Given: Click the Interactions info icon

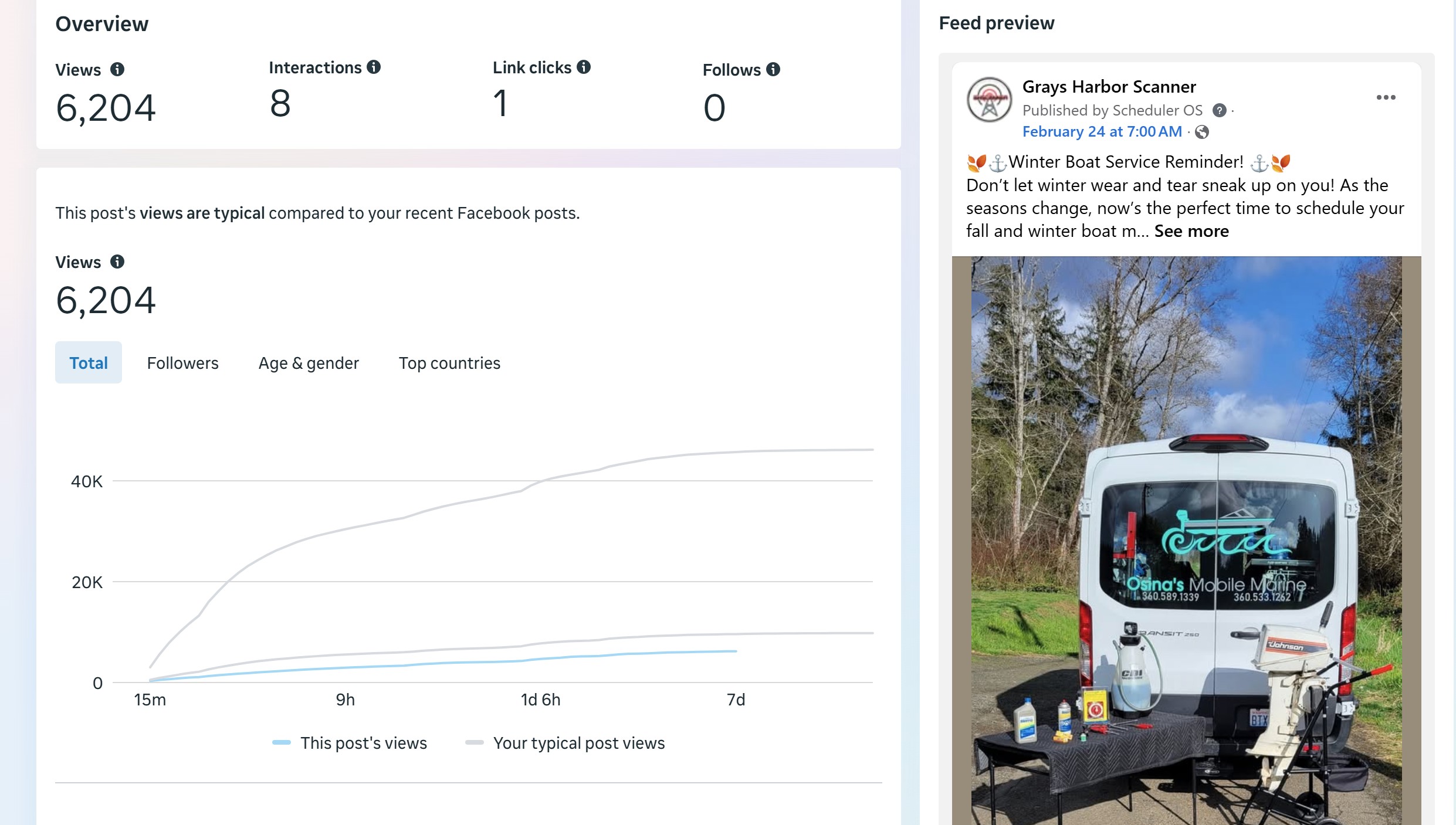Looking at the screenshot, I should (x=374, y=67).
